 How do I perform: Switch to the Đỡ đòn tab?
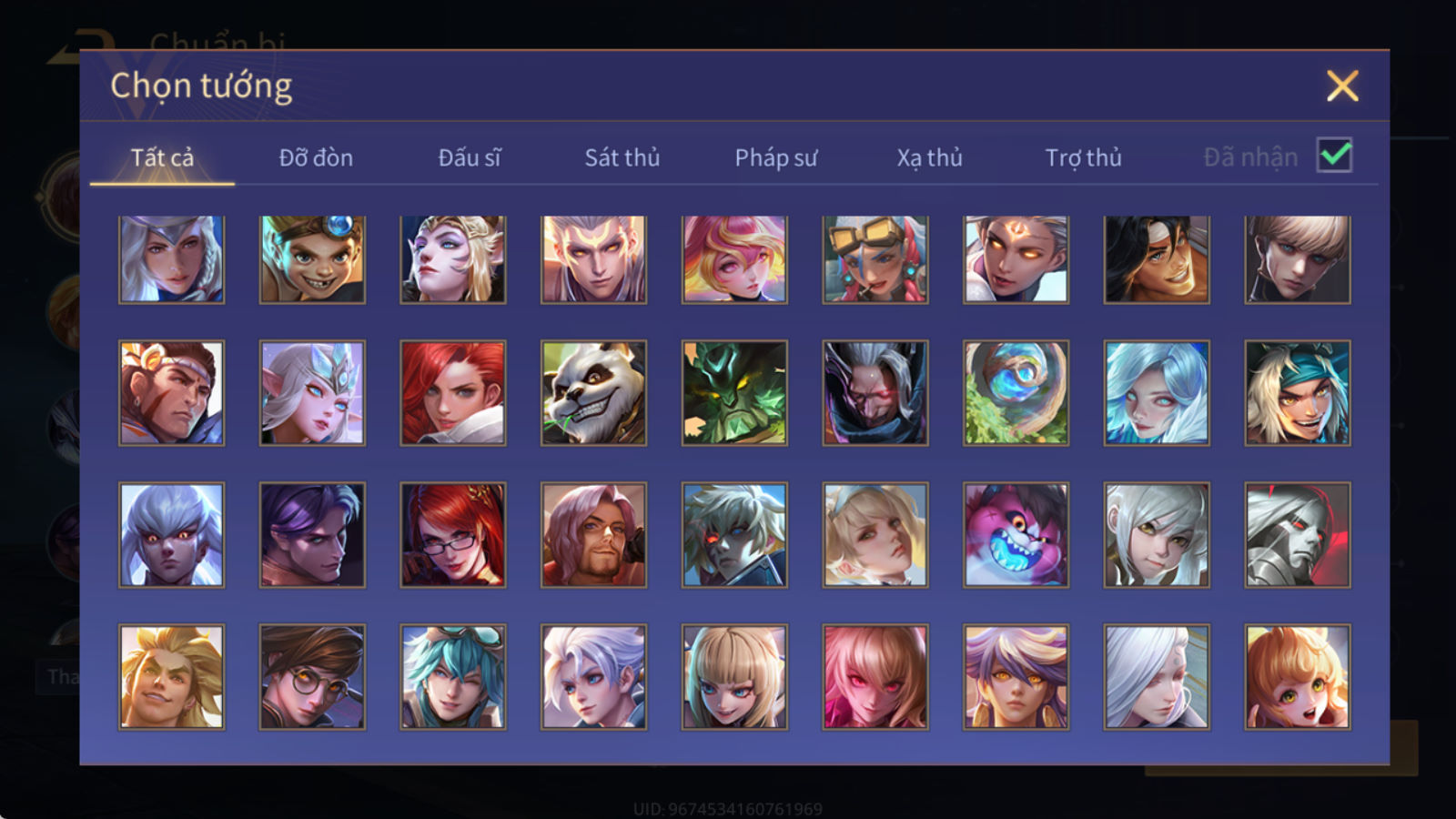click(316, 157)
